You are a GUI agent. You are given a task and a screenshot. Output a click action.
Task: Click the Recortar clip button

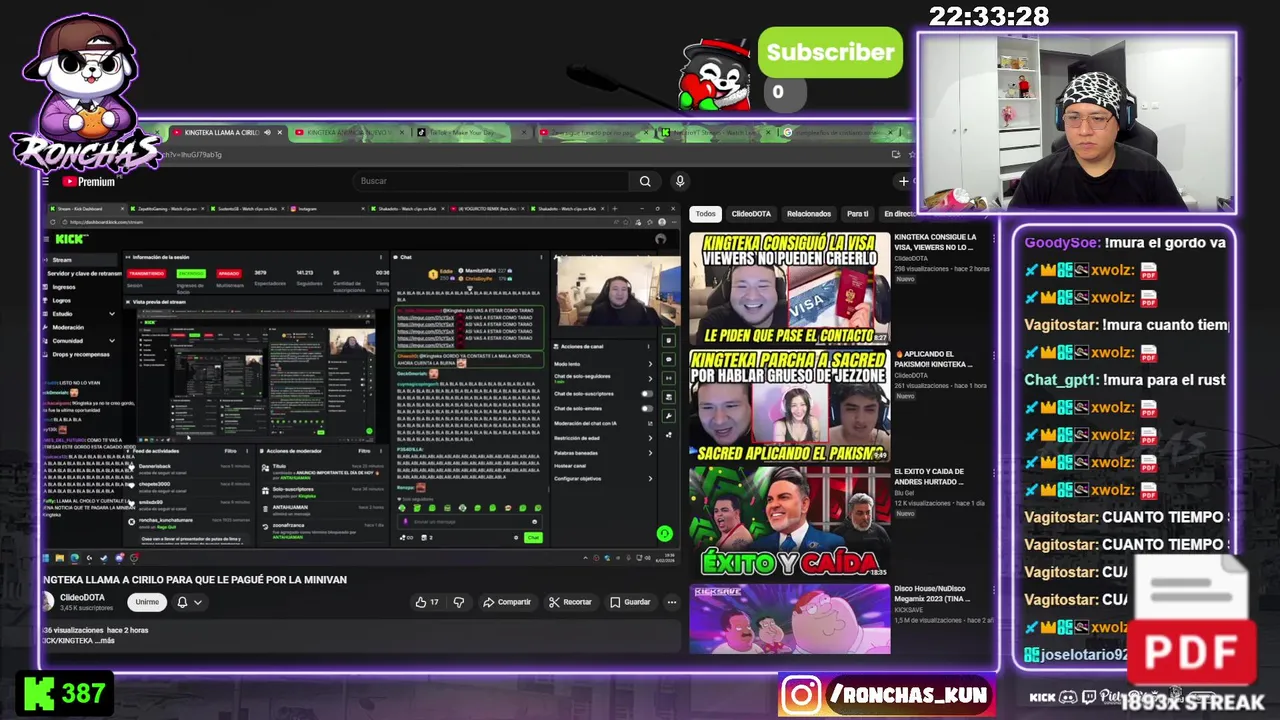coord(570,602)
